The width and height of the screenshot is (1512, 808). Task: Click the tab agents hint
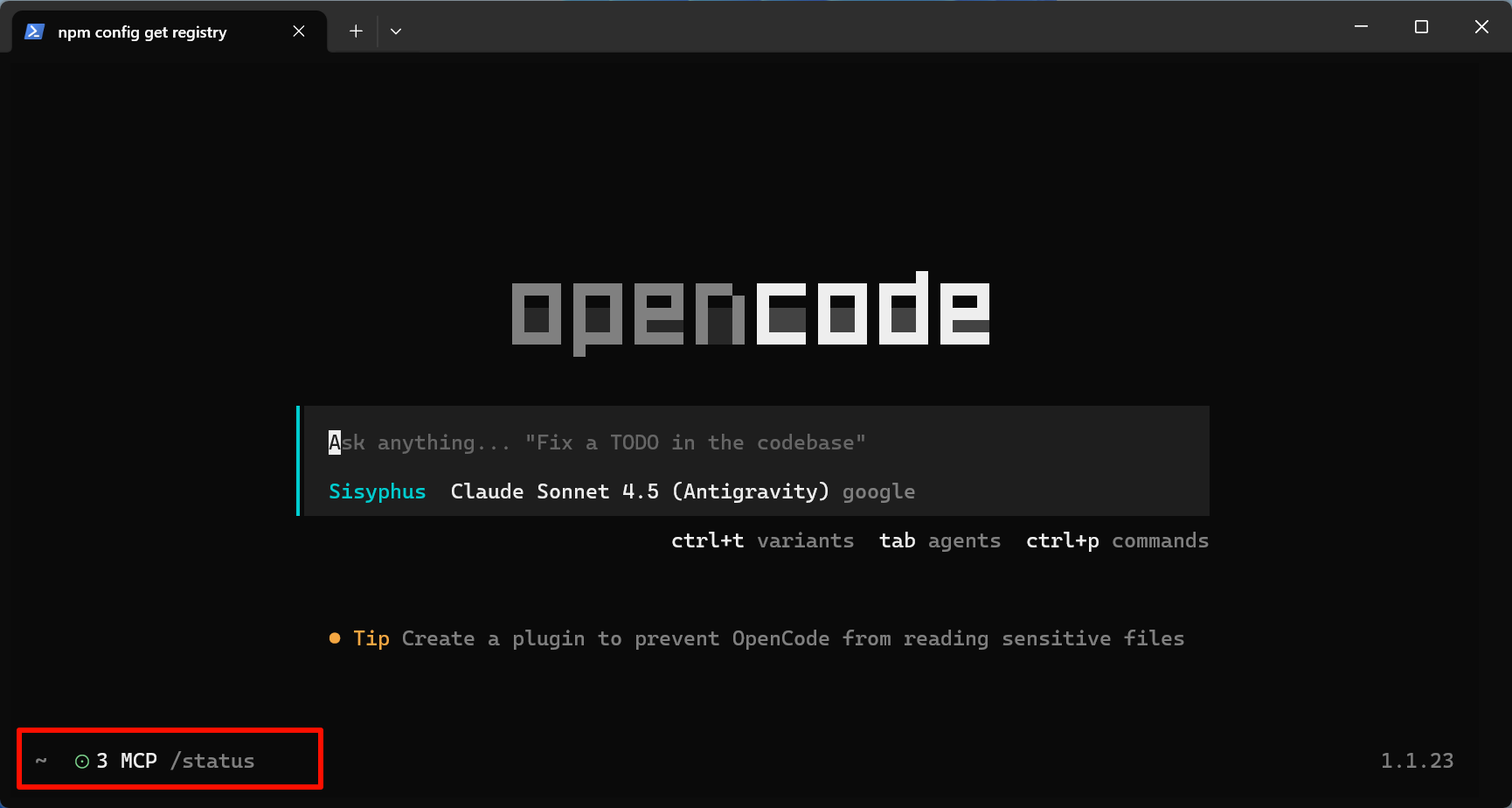(x=940, y=541)
